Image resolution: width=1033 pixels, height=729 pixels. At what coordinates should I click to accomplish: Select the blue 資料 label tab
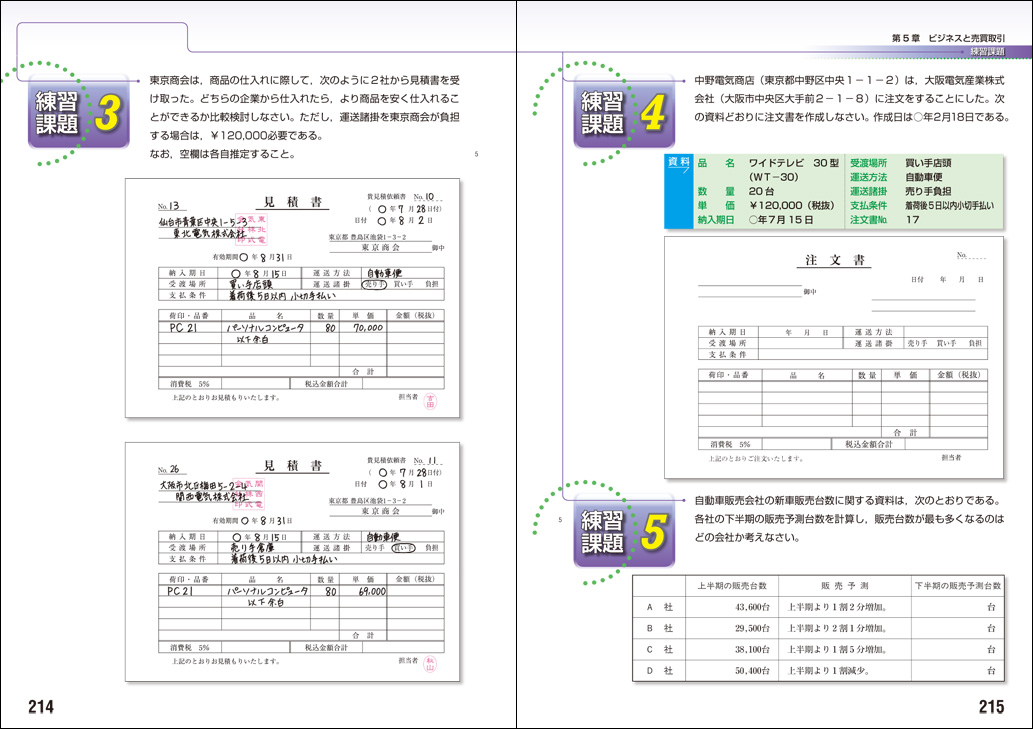coord(679,192)
